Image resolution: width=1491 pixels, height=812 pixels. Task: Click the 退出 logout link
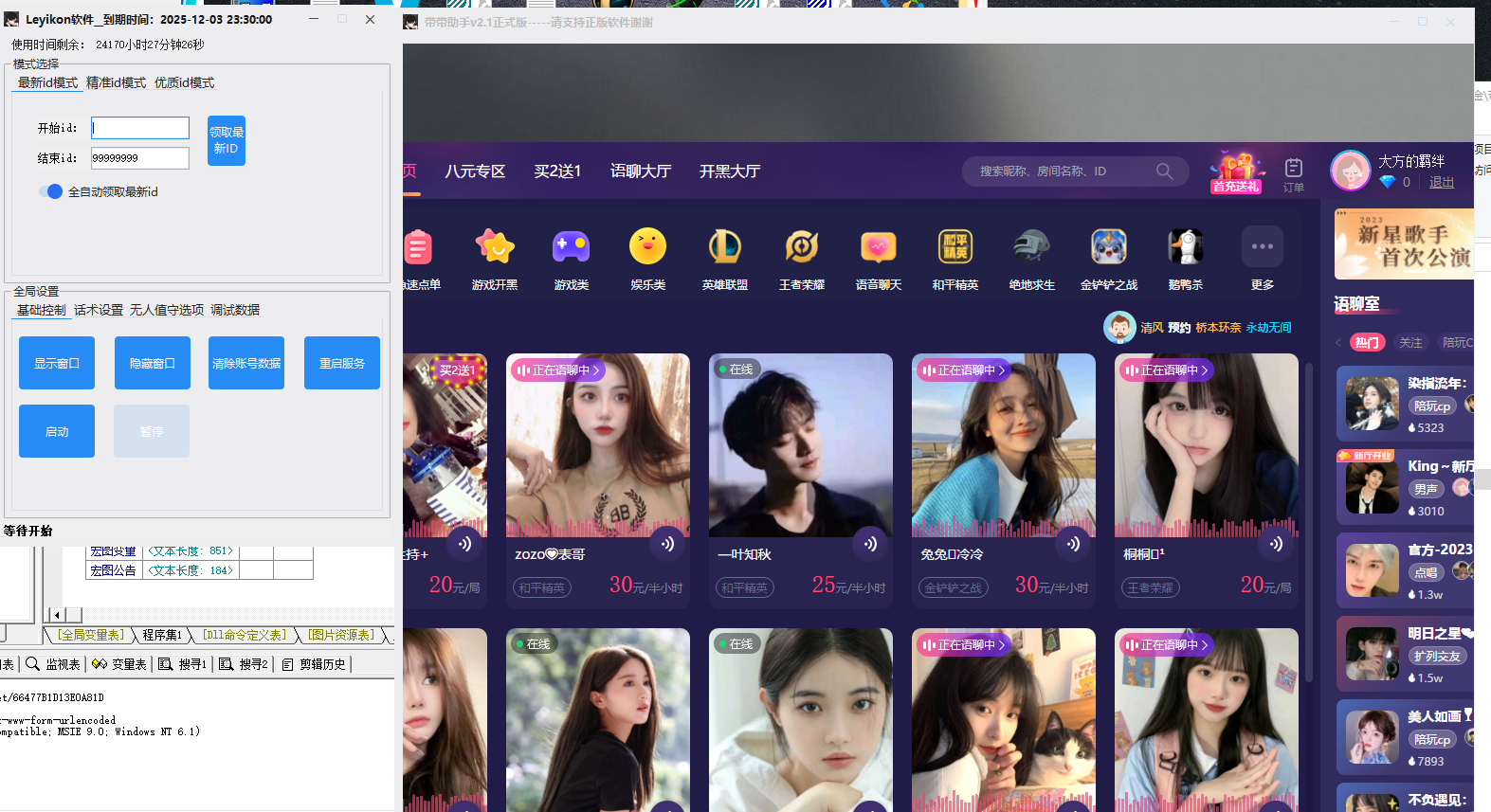coord(1441,182)
